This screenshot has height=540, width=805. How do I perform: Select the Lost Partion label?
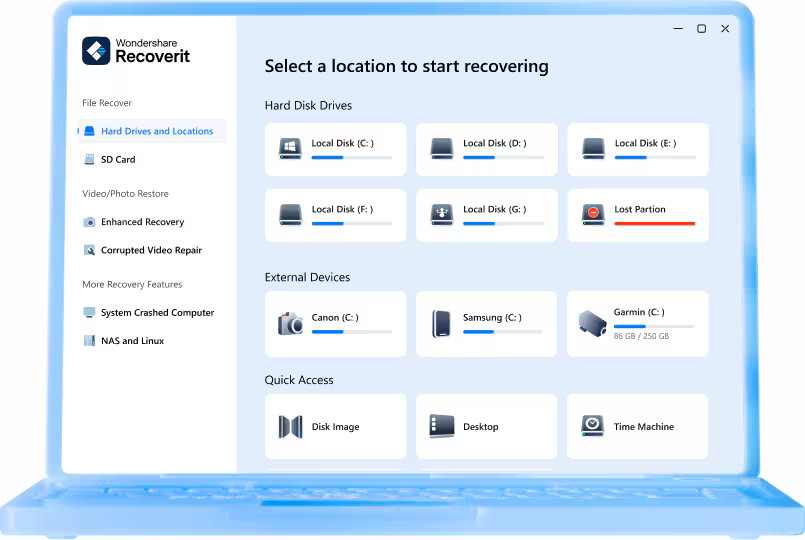pos(640,209)
